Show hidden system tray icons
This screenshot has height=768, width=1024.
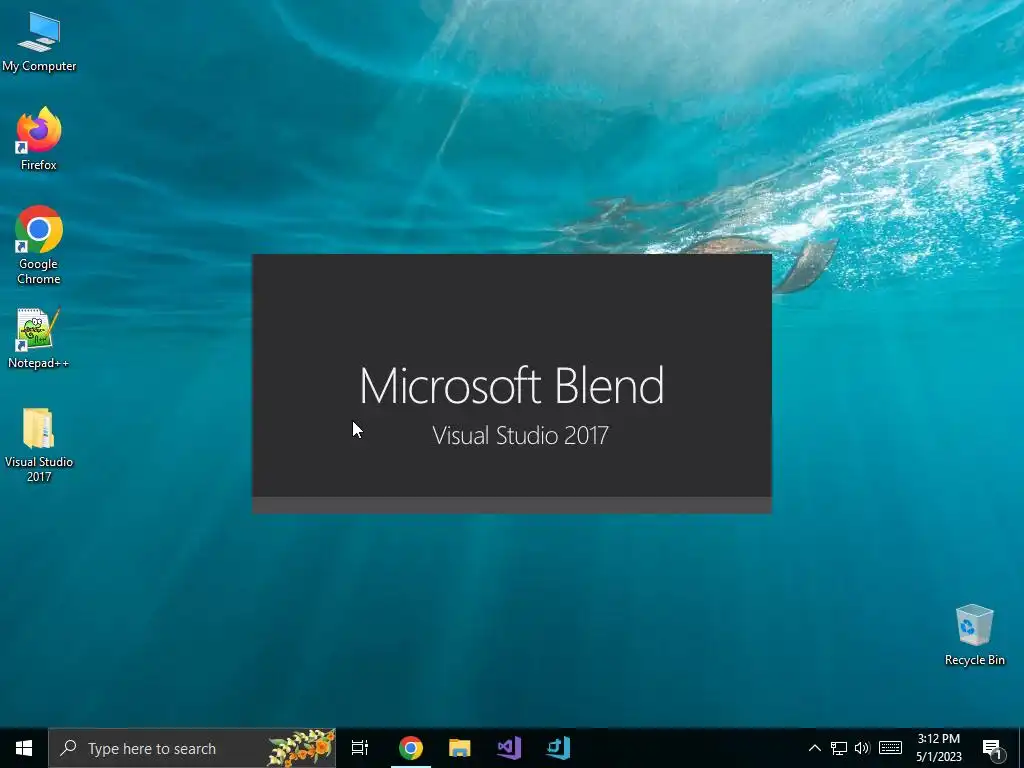814,748
